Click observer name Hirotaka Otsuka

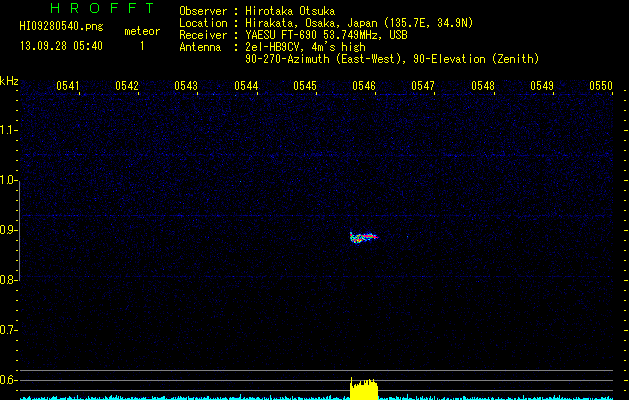(x=290, y=11)
